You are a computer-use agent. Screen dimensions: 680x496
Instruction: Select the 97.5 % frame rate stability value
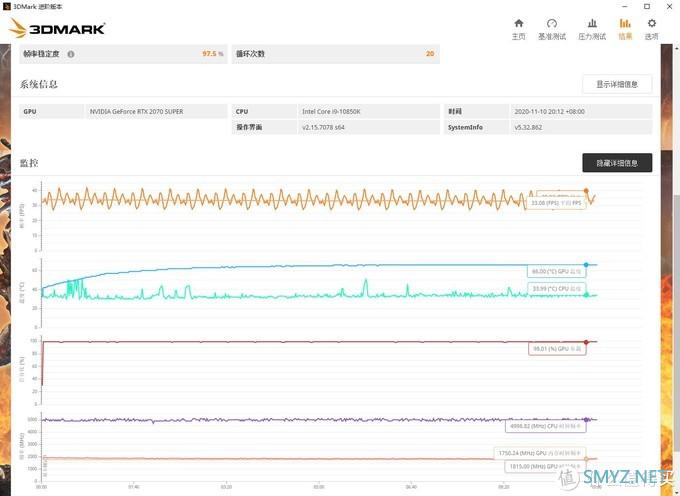[212, 54]
